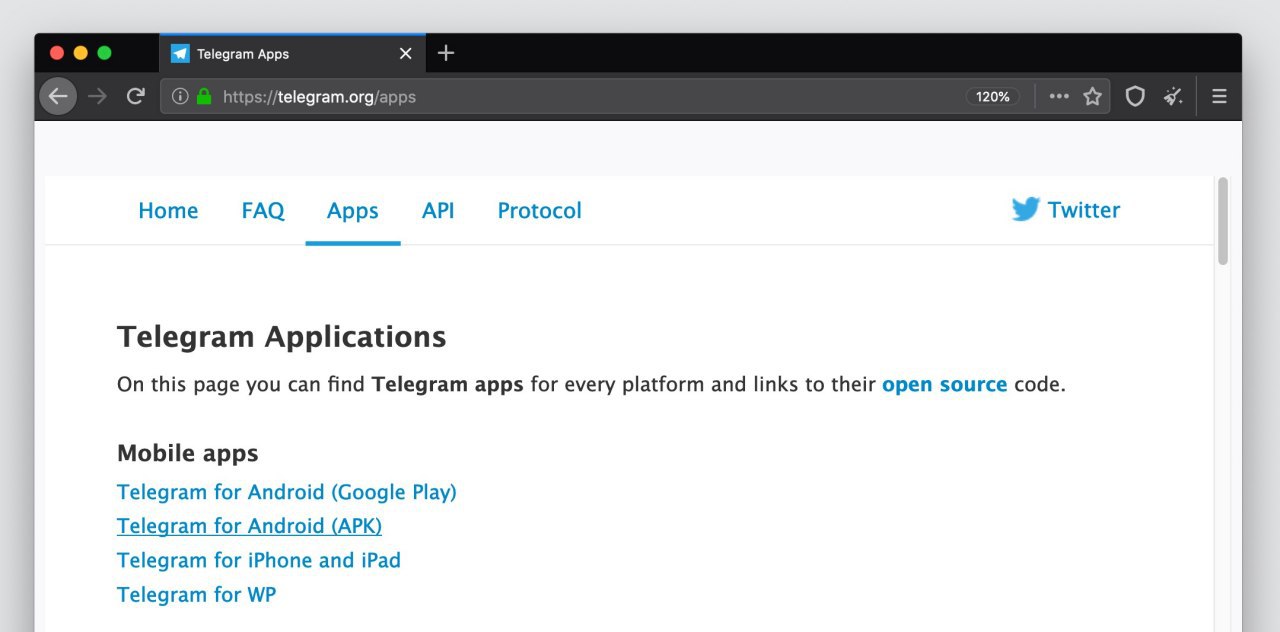
Task: Open Telegram for iPhone and iPad link
Action: click(259, 560)
